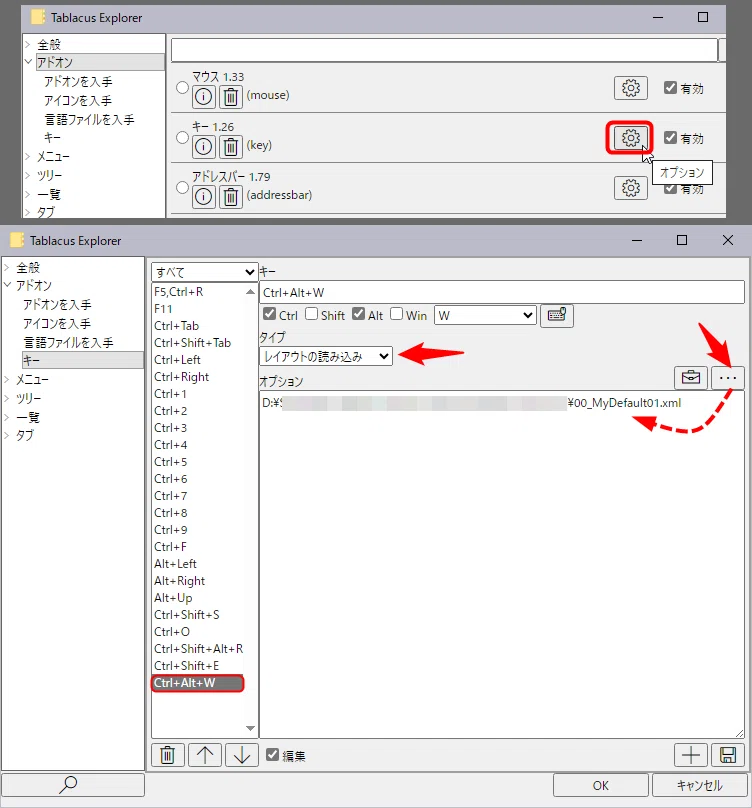
Task: Click the toolbox icon above options
Action: pyautogui.click(x=691, y=378)
